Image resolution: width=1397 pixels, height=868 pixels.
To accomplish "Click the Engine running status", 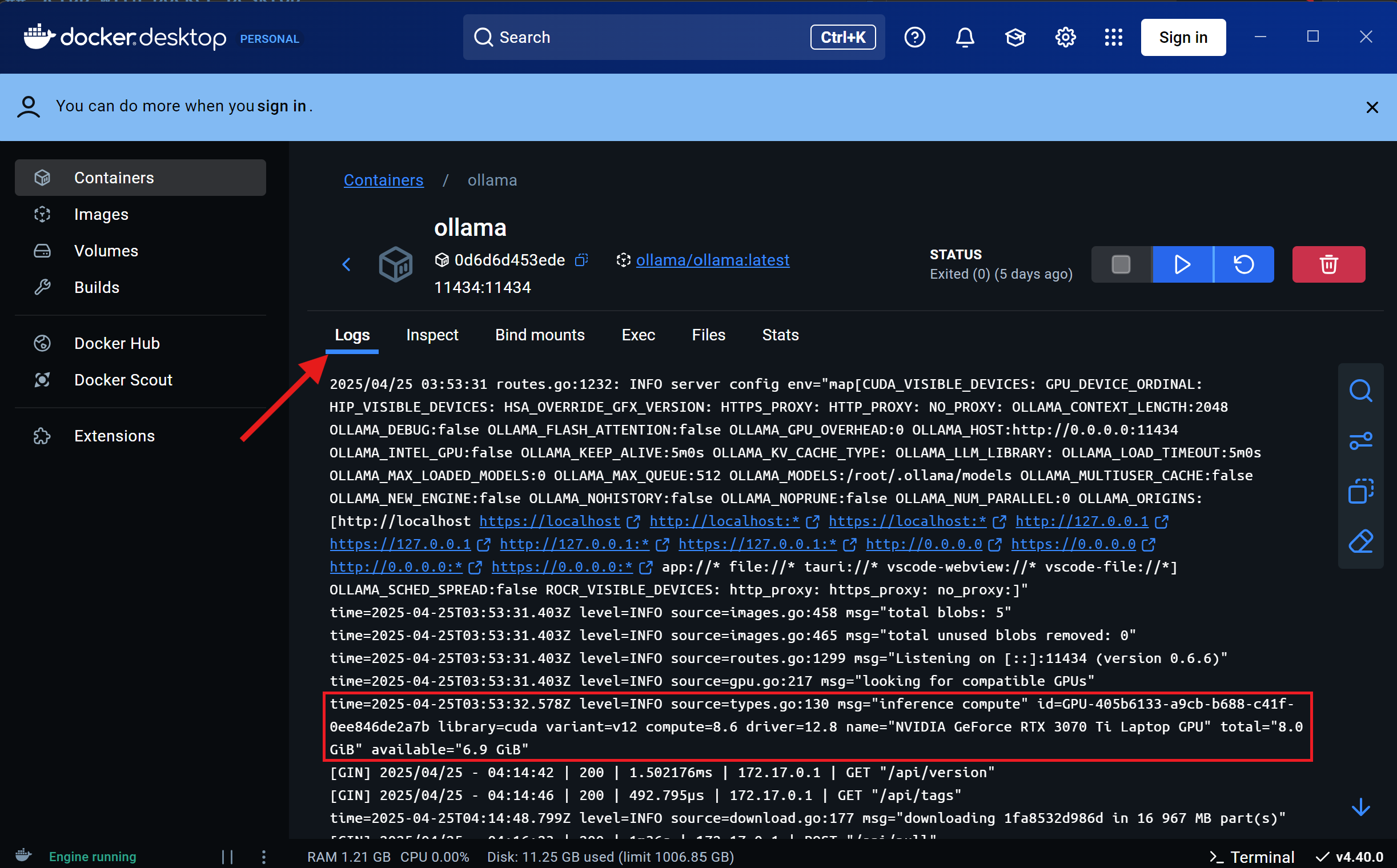I will click(x=93, y=857).
